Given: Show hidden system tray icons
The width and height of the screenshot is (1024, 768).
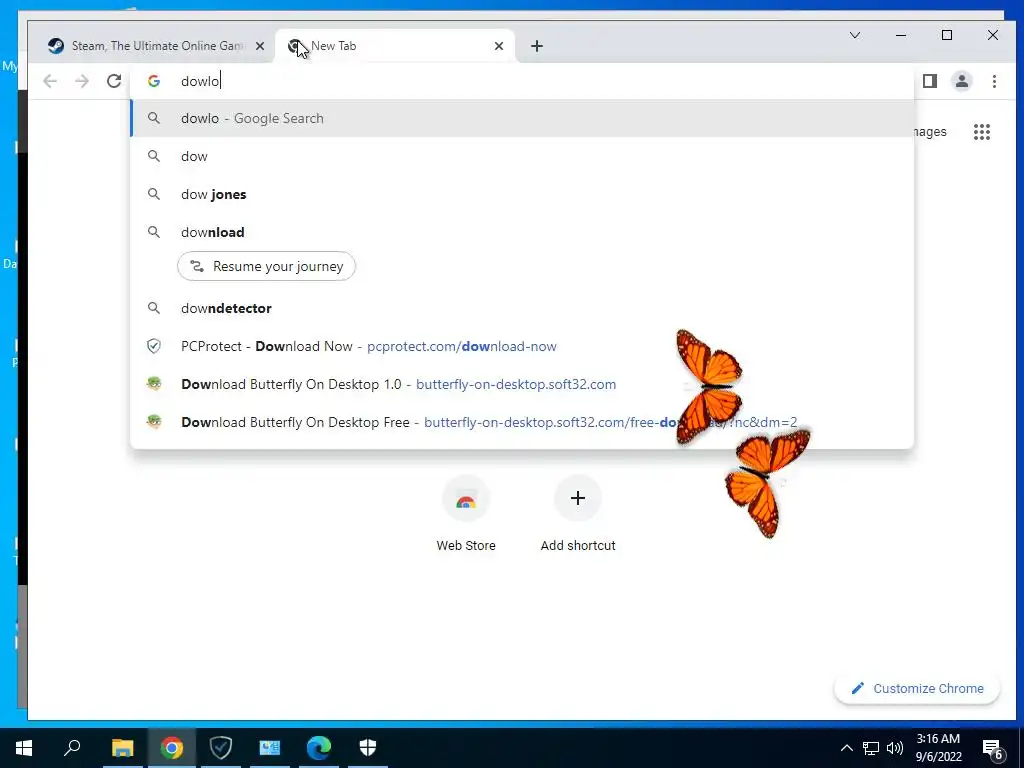Looking at the screenshot, I should [x=846, y=748].
